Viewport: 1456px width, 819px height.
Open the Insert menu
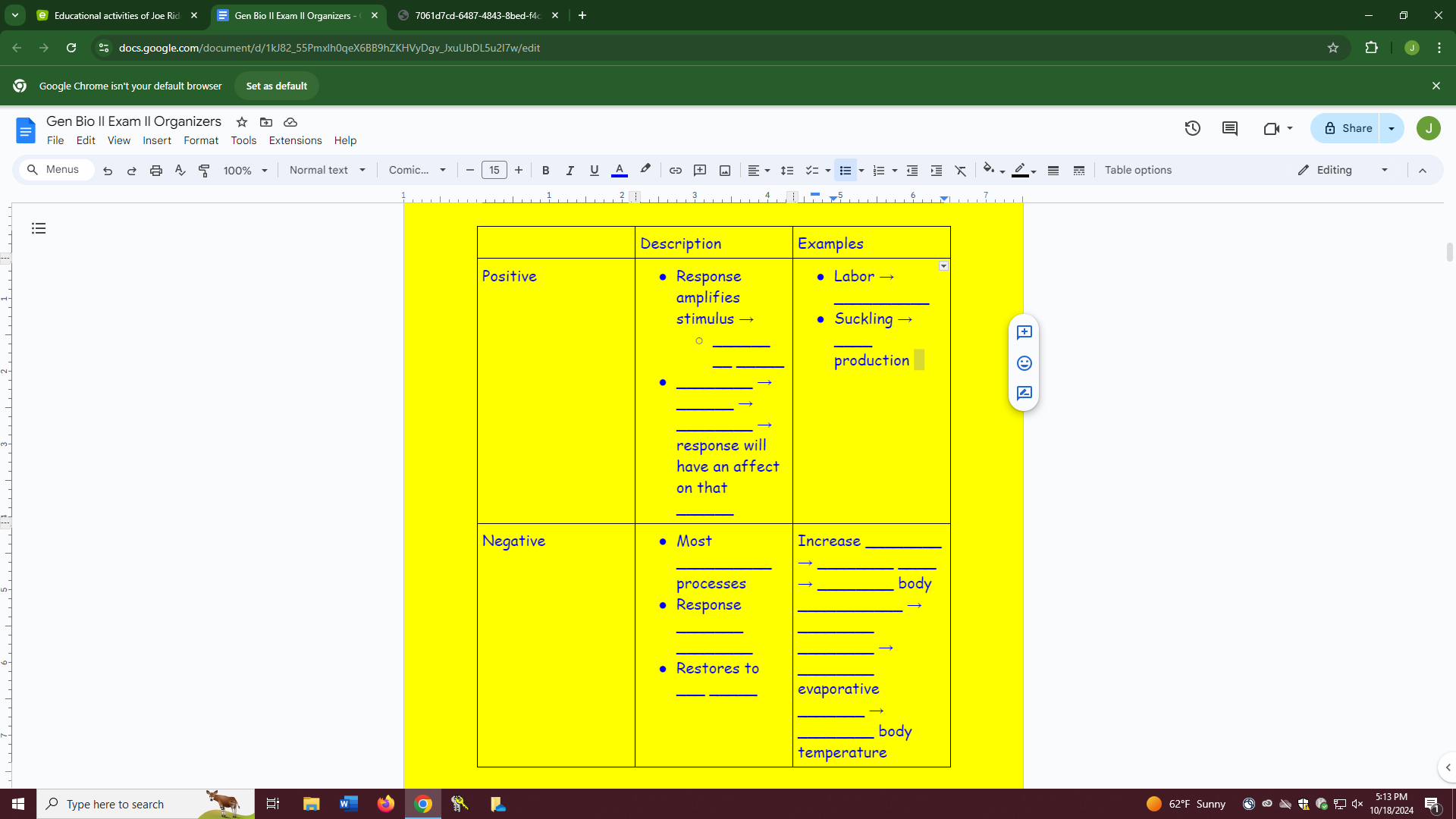point(157,140)
